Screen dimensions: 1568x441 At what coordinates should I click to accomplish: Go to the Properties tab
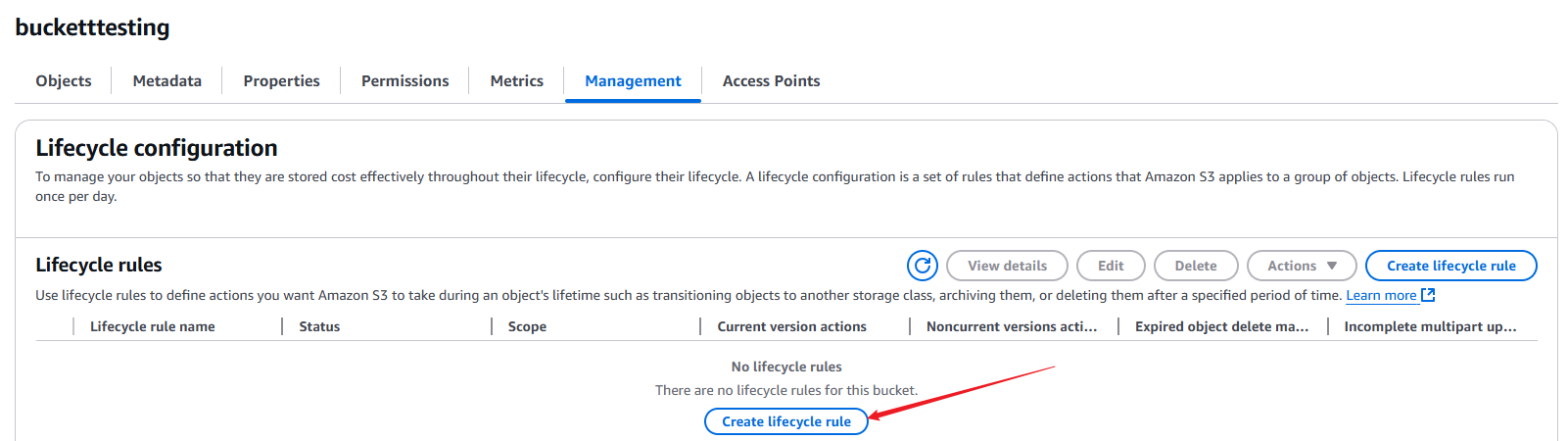coord(282,81)
